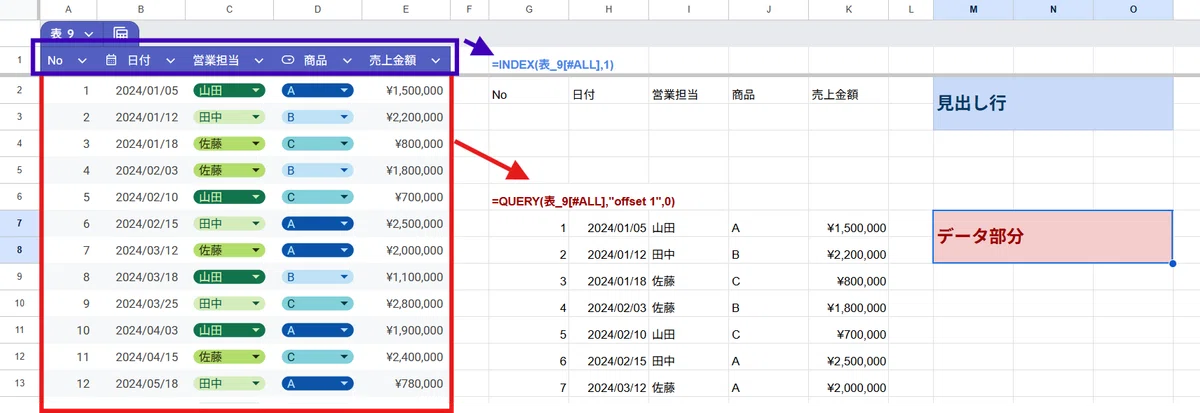Select the highlighted row 7 header
This screenshot has height=413, width=1200.
[x=20, y=222]
